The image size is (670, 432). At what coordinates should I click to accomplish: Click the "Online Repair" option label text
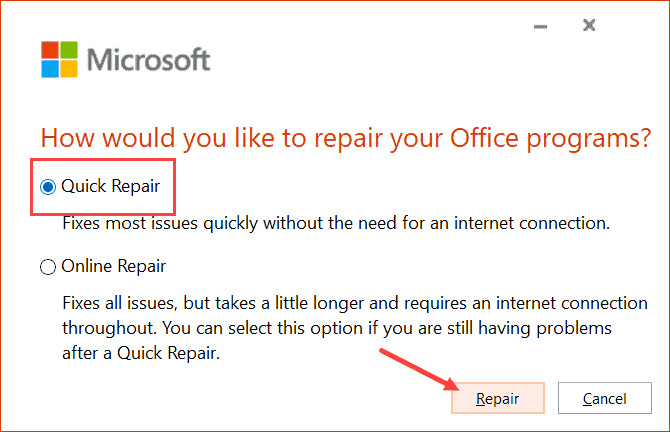[113, 267]
